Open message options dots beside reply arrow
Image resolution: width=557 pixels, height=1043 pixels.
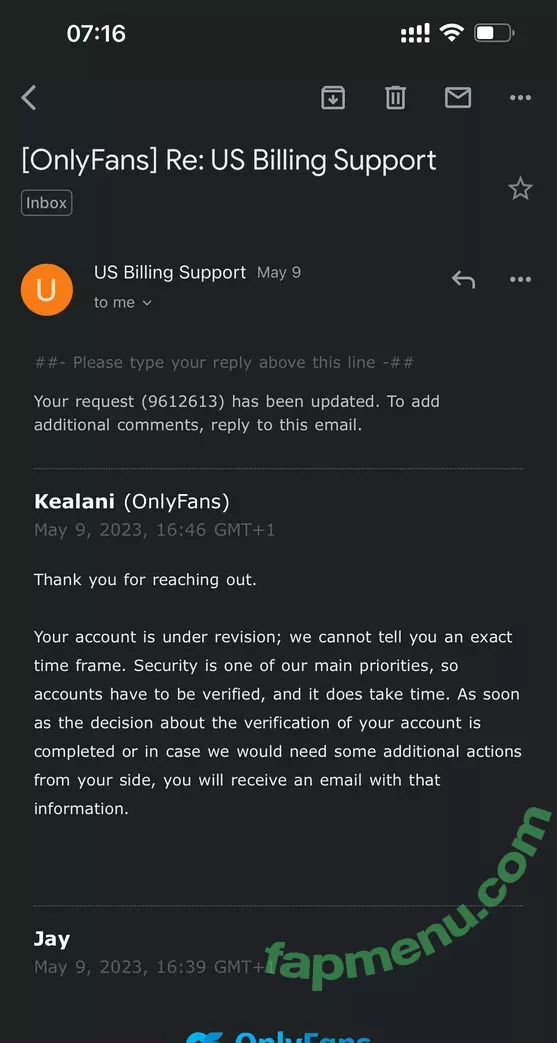(x=520, y=279)
